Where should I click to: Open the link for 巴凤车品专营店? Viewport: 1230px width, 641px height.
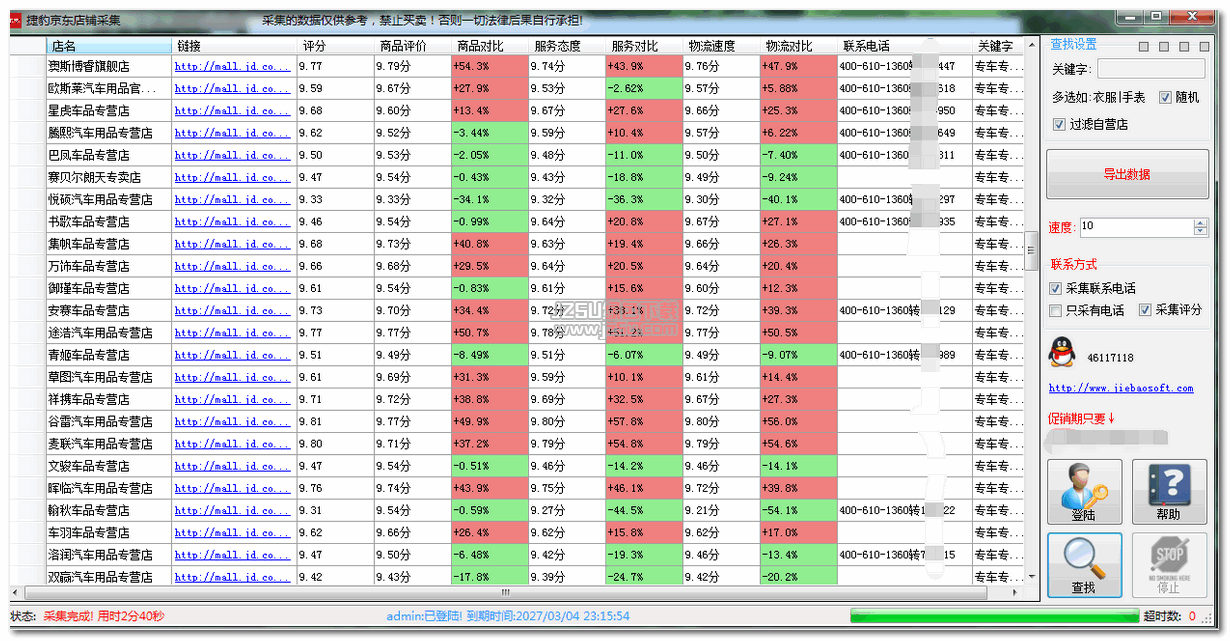(232, 155)
